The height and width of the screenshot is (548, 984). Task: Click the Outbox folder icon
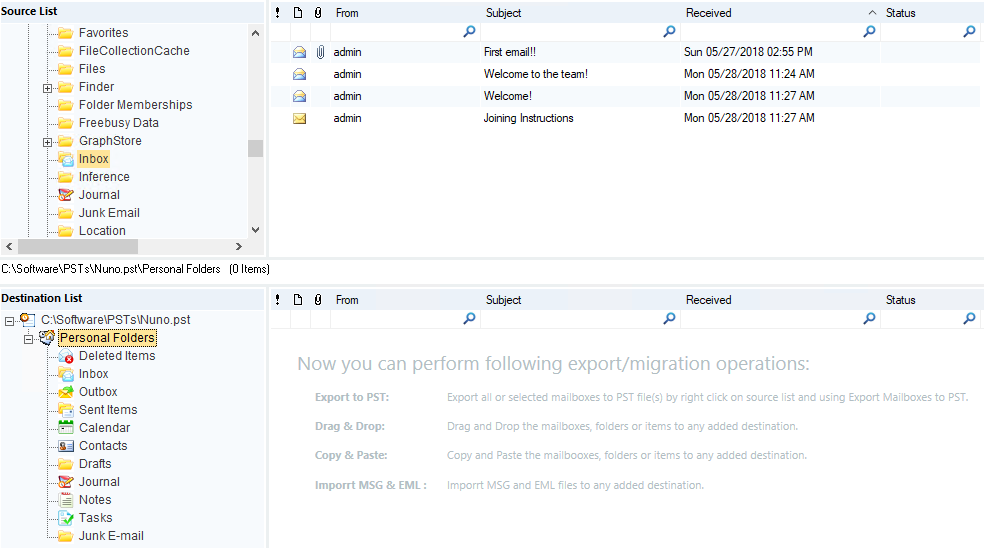[x=66, y=392]
